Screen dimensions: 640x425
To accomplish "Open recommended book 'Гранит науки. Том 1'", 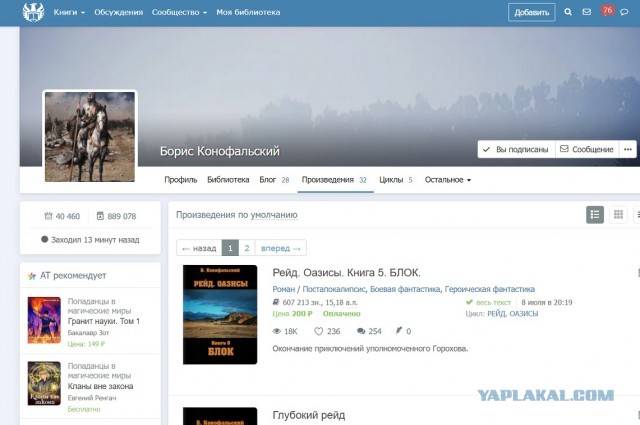I will [x=104, y=321].
